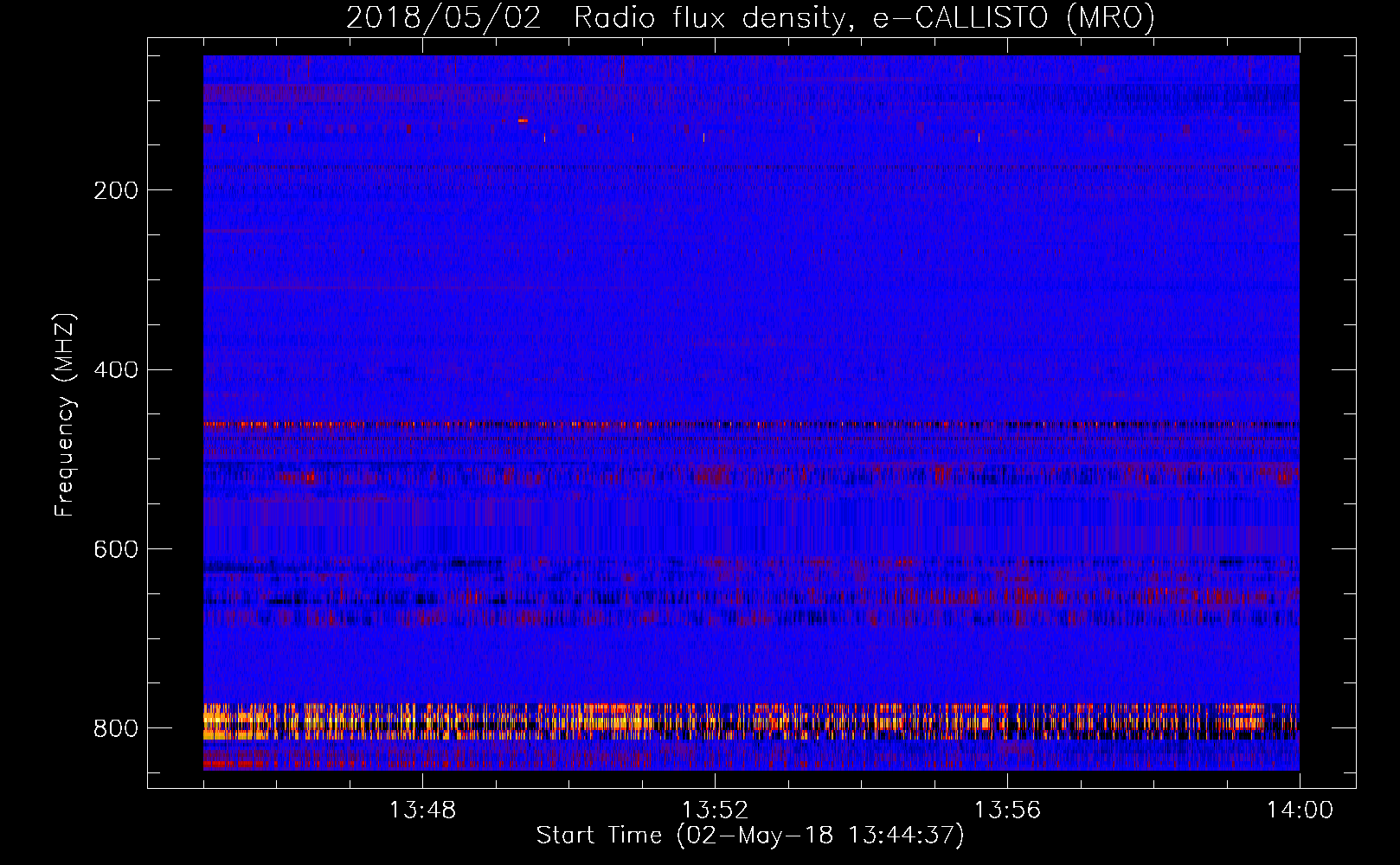Click the 14:00 time tick label
This screenshot has height=865, width=1400.
click(1300, 811)
